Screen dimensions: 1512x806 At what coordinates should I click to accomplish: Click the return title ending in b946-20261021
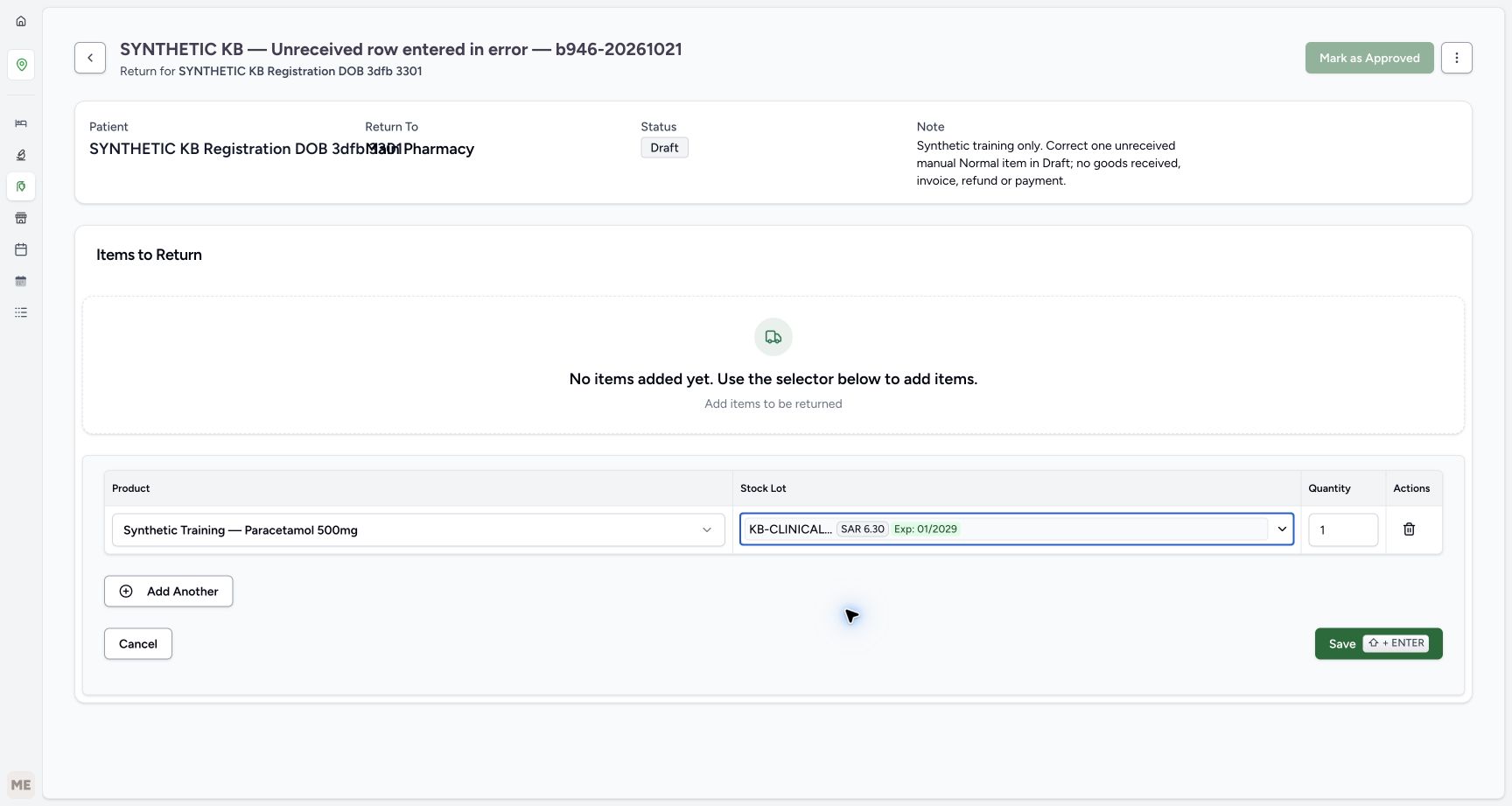tap(401, 49)
